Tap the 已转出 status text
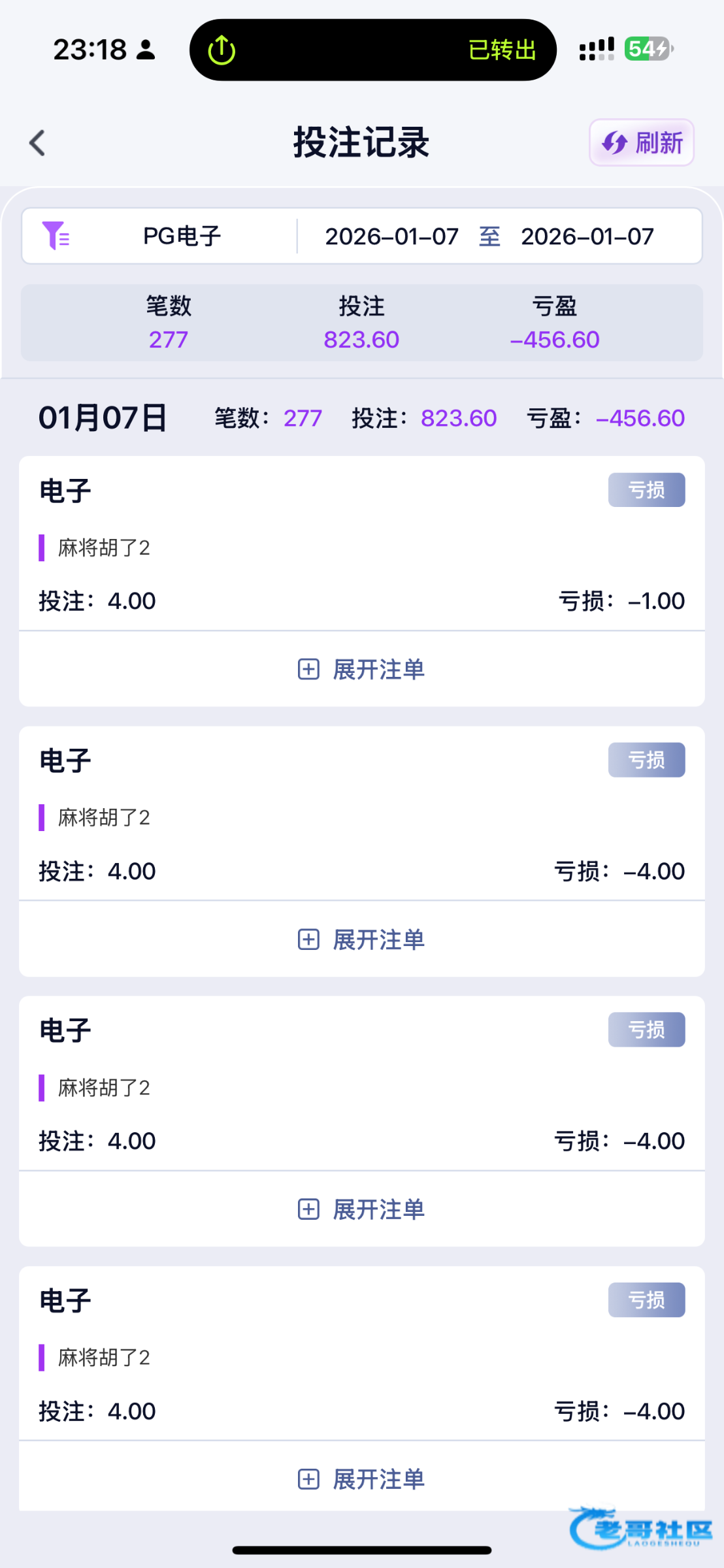724x1568 pixels. [x=502, y=50]
